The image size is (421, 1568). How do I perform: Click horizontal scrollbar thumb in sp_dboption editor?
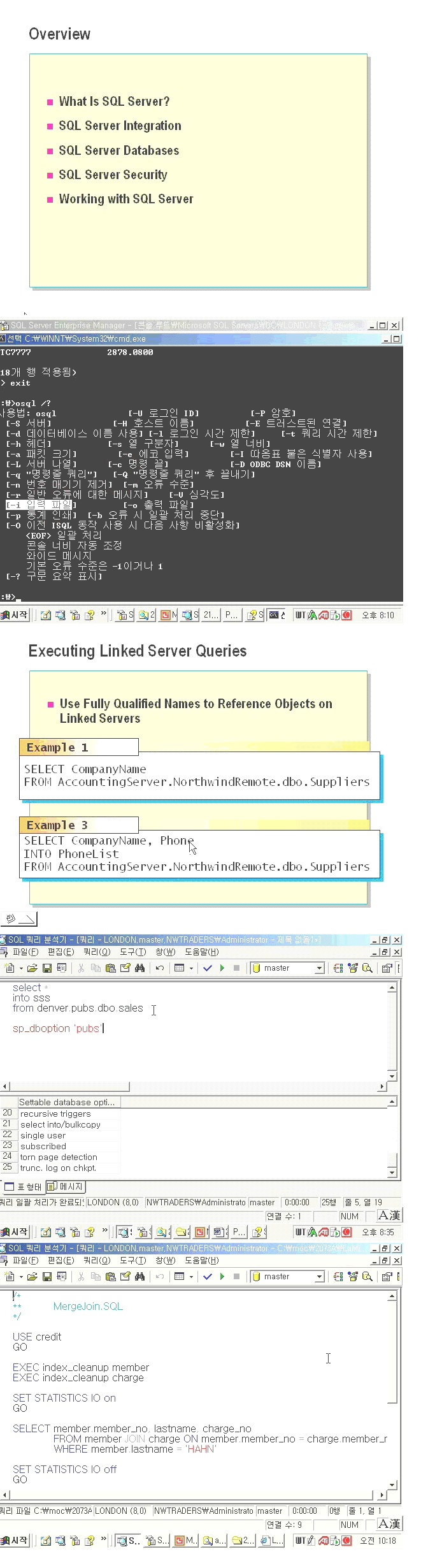pyautogui.click(x=69, y=1086)
